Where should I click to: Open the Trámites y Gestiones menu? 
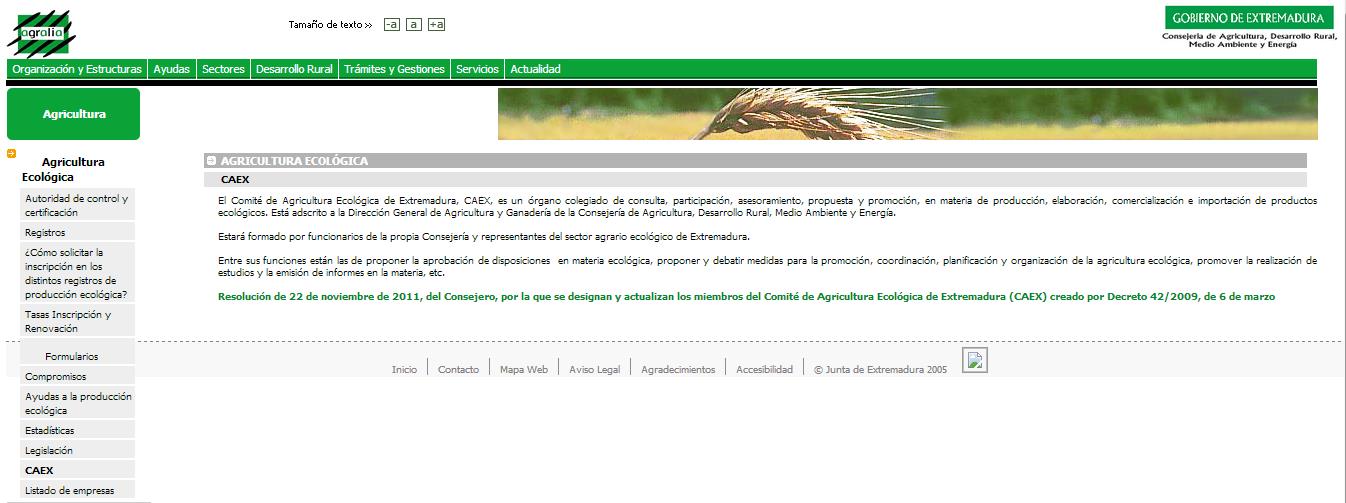coord(394,69)
